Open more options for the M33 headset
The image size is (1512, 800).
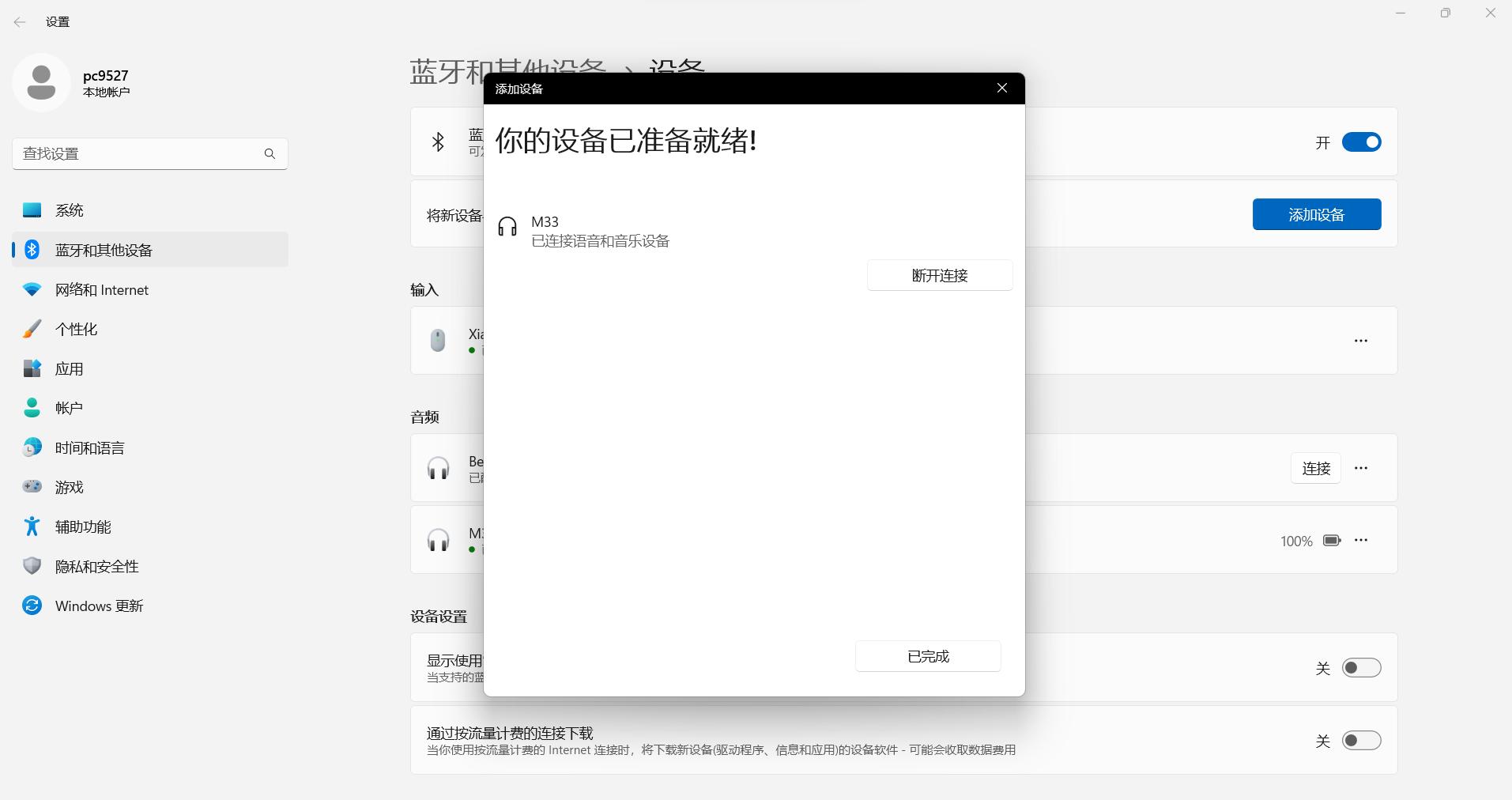1362,540
